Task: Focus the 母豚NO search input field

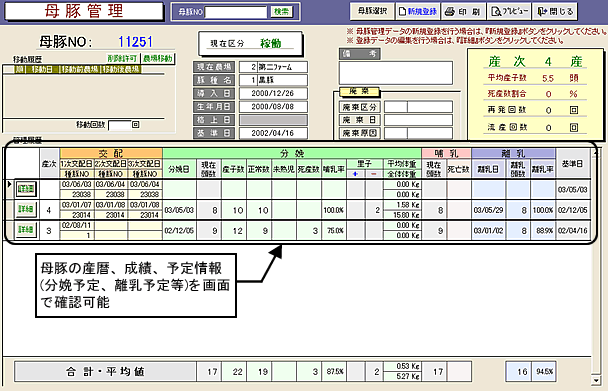Action: click(x=236, y=12)
